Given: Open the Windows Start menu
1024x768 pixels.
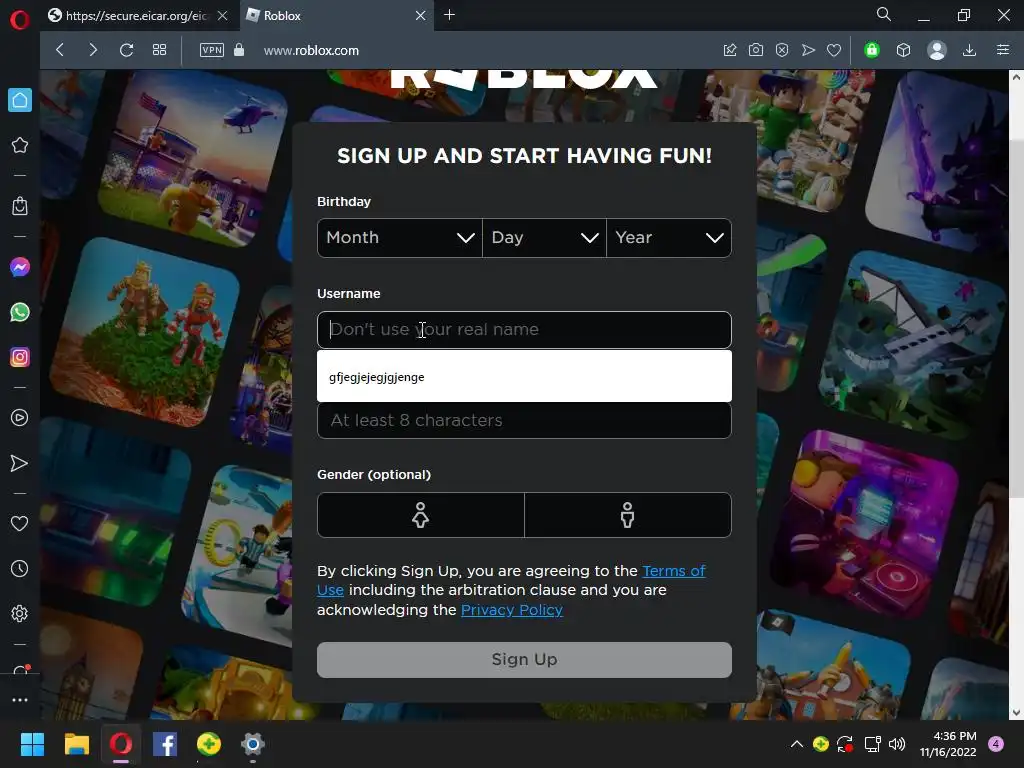Looking at the screenshot, I should [32, 744].
